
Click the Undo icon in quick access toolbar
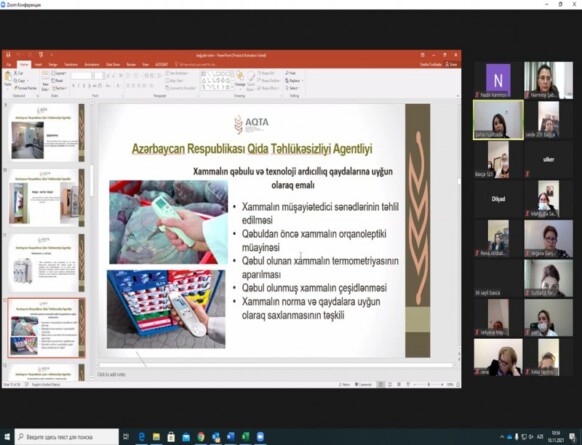(19, 55)
